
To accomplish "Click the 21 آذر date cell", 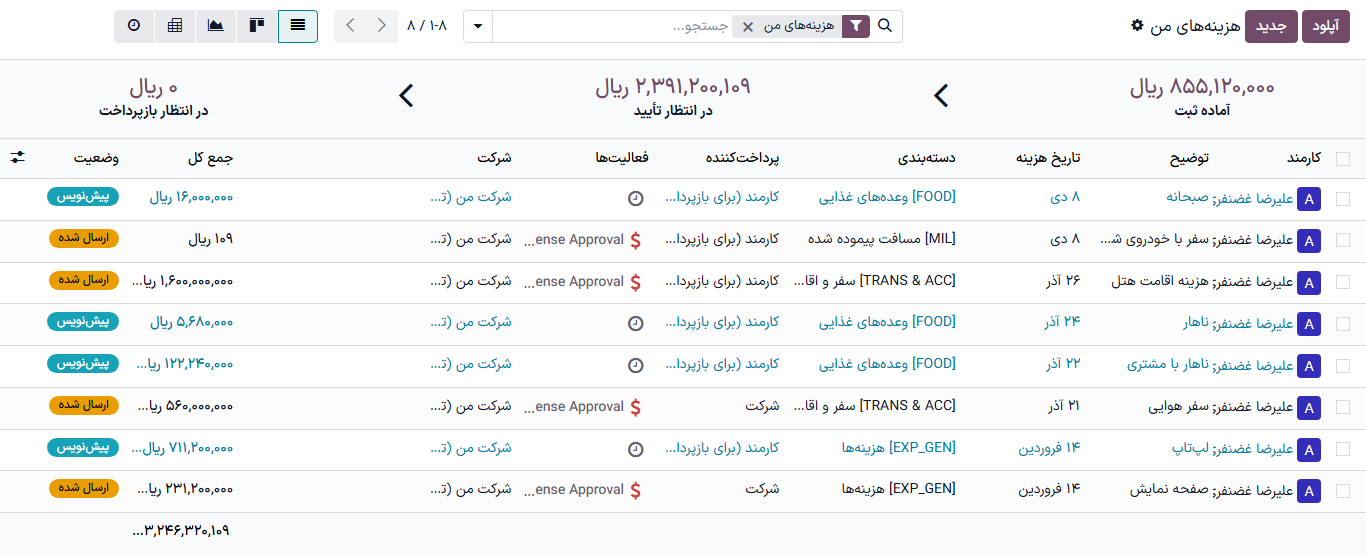I will (x=1063, y=406).
